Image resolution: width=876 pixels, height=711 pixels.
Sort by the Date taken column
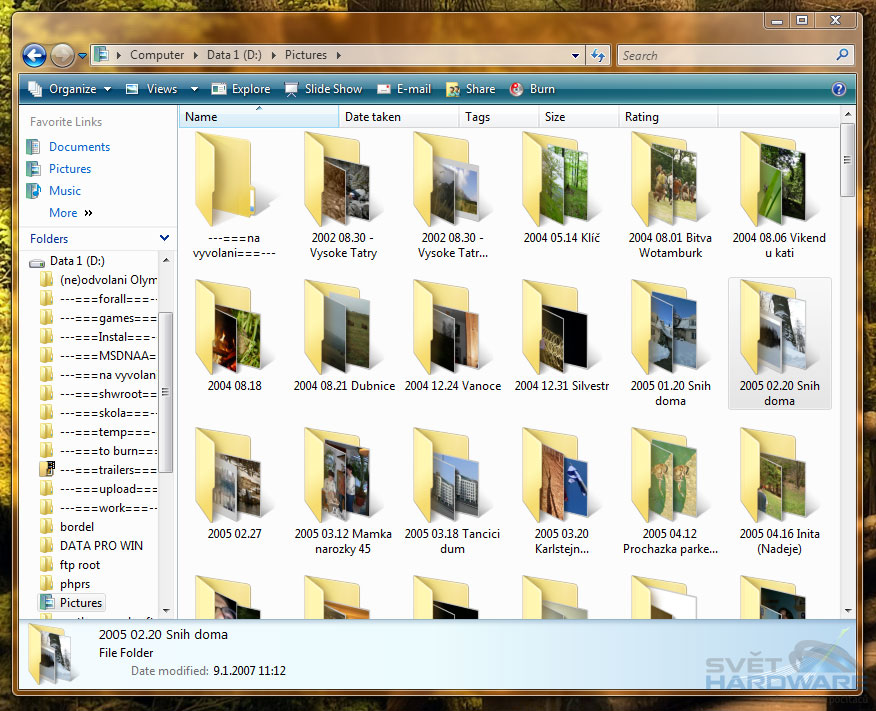point(373,117)
